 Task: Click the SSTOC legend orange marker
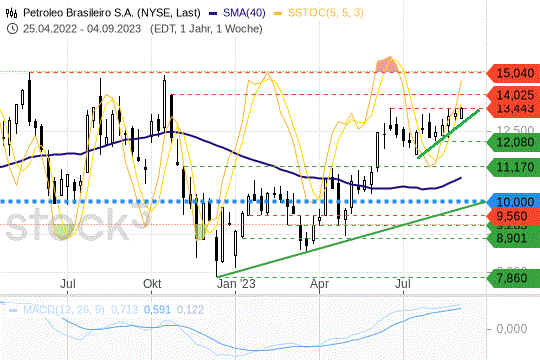point(278,13)
